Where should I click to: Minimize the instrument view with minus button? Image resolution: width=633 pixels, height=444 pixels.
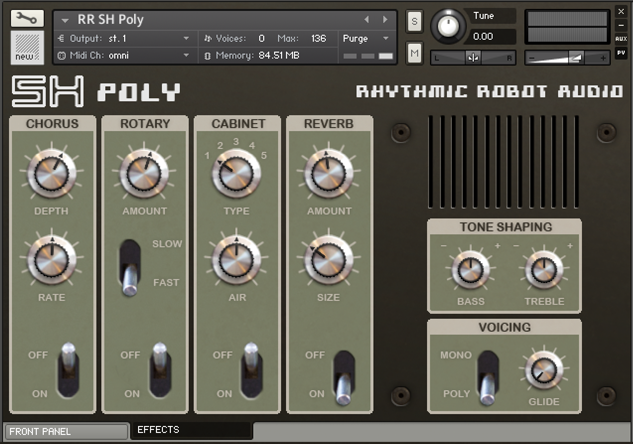pyautogui.click(x=621, y=25)
